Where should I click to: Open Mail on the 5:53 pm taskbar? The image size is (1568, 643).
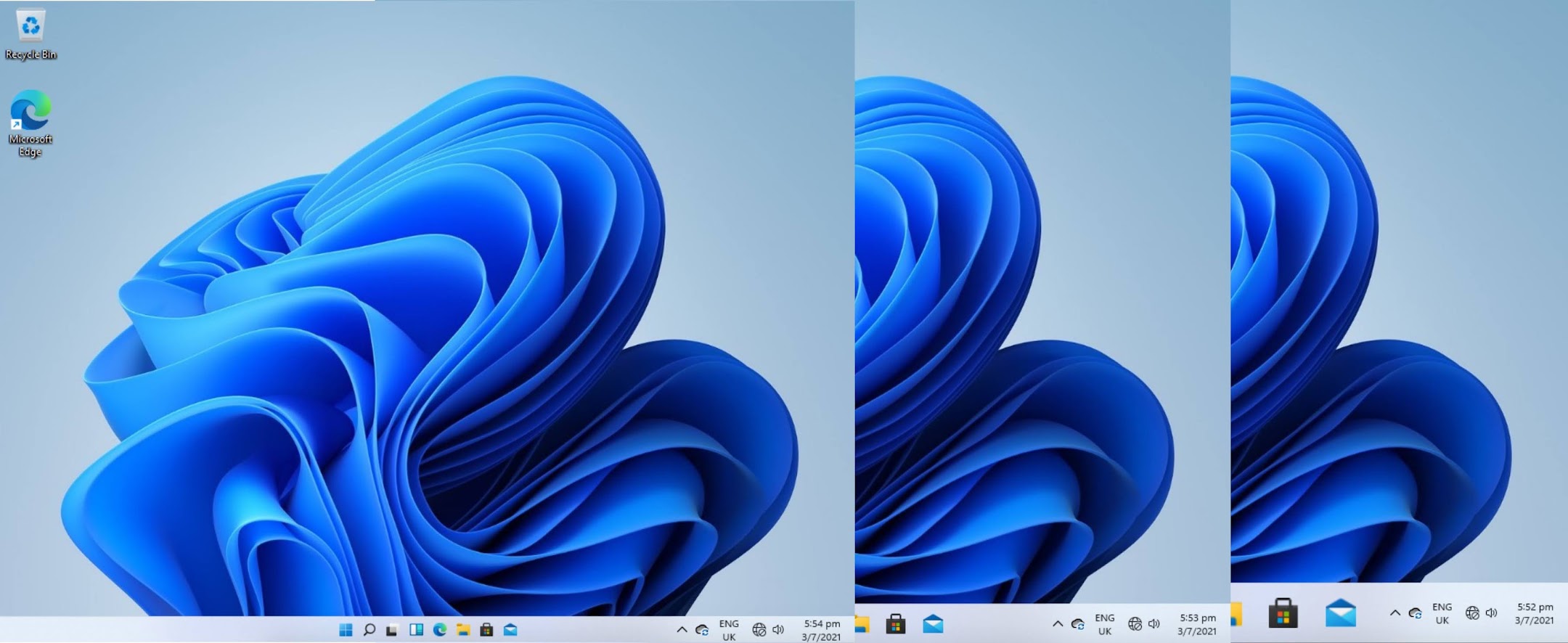click(x=933, y=623)
